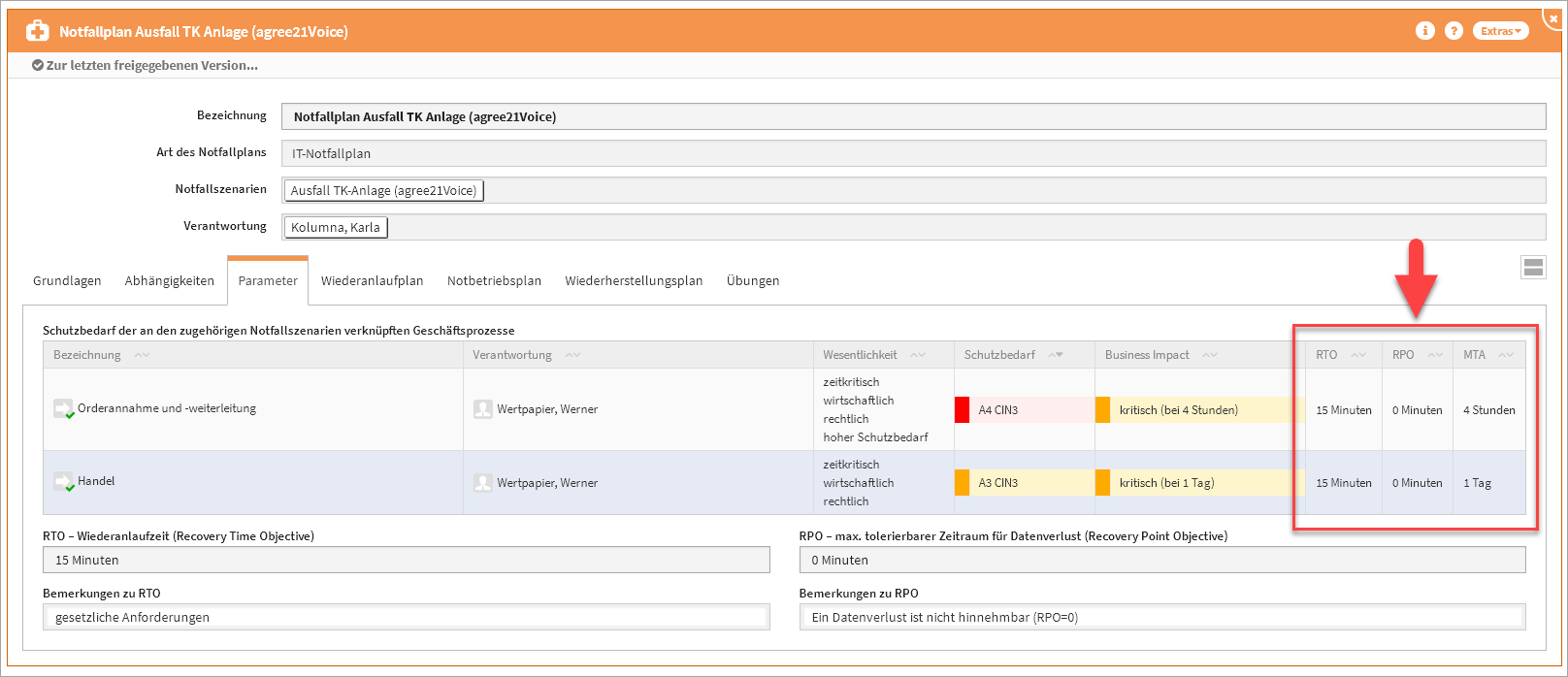Click the Ausfall TK-Anlage scenario tag
This screenshot has height=677, width=1568.
(x=383, y=191)
